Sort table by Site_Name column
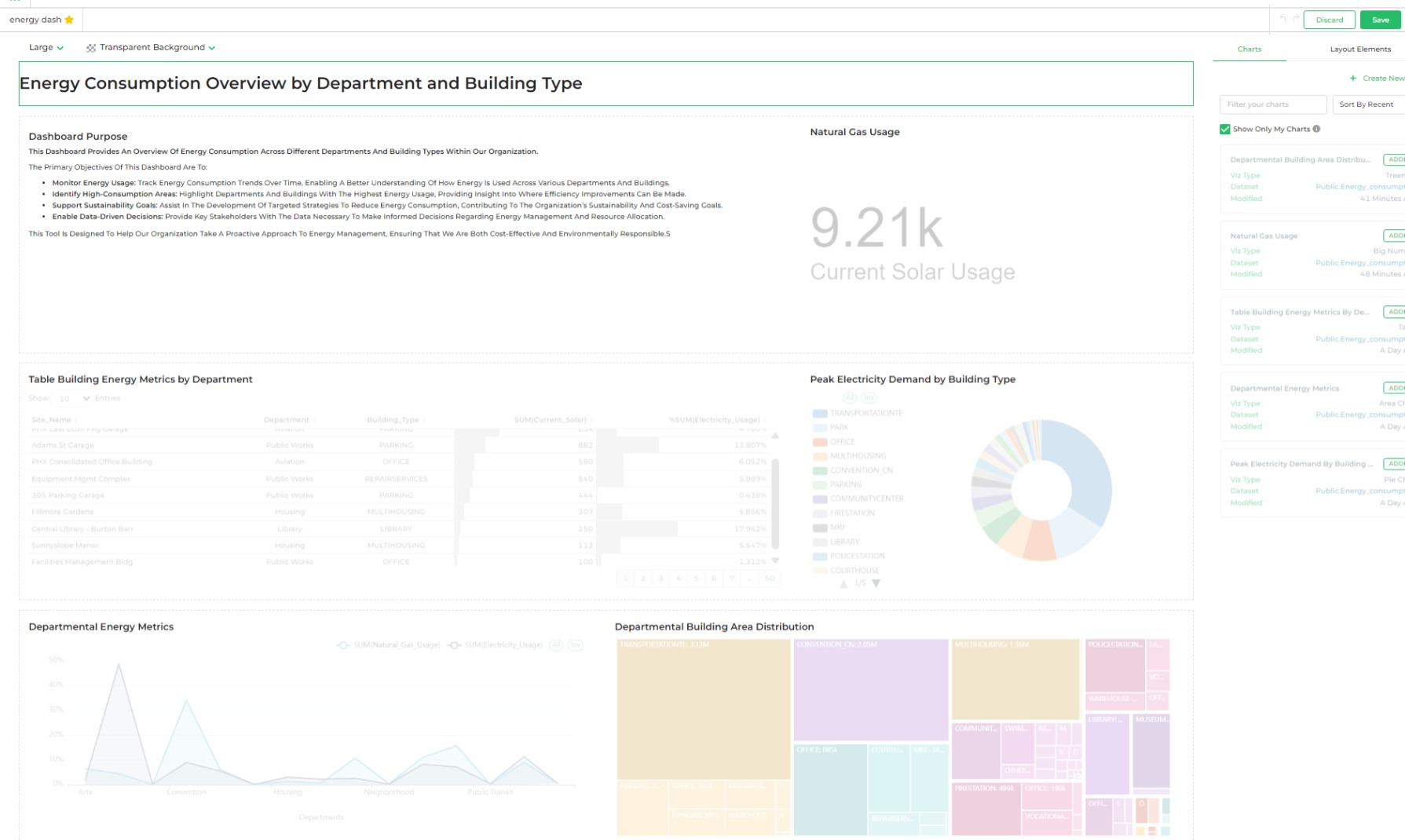Viewport: 1405px width, 840px height. pos(53,420)
